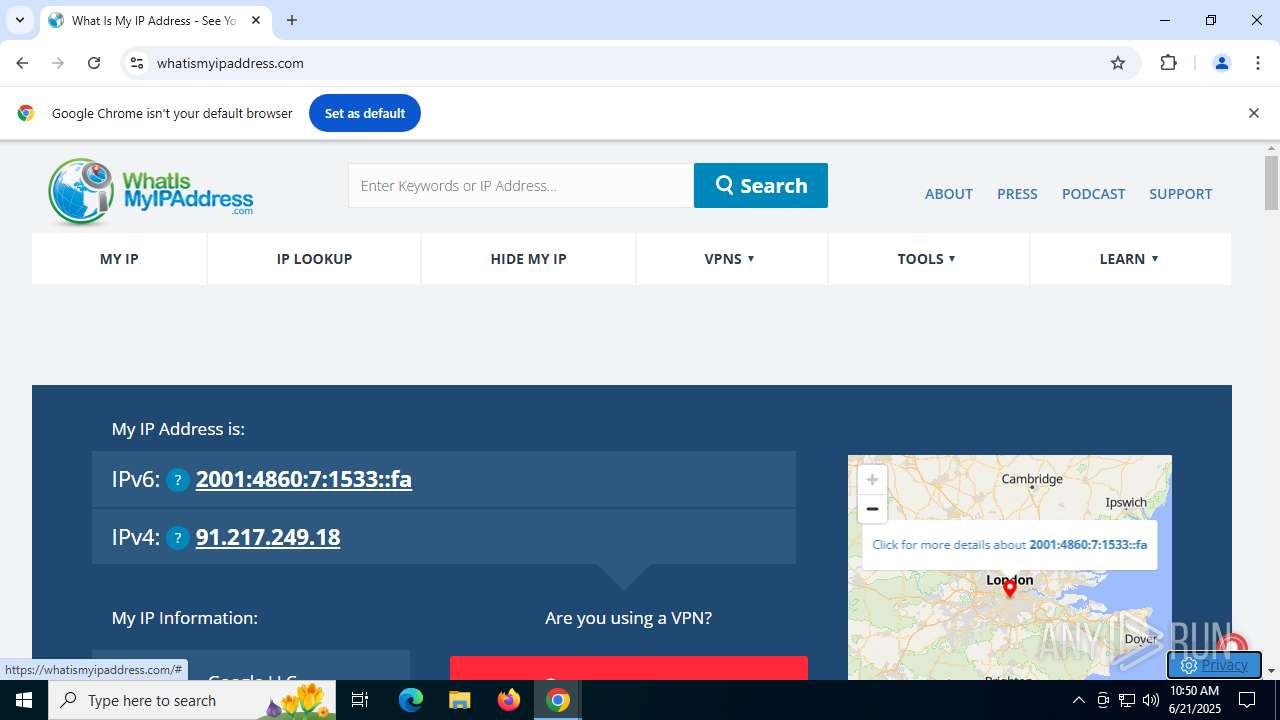Click map popup link for more details
The width and height of the screenshot is (1280, 720).
pyautogui.click(x=1009, y=545)
